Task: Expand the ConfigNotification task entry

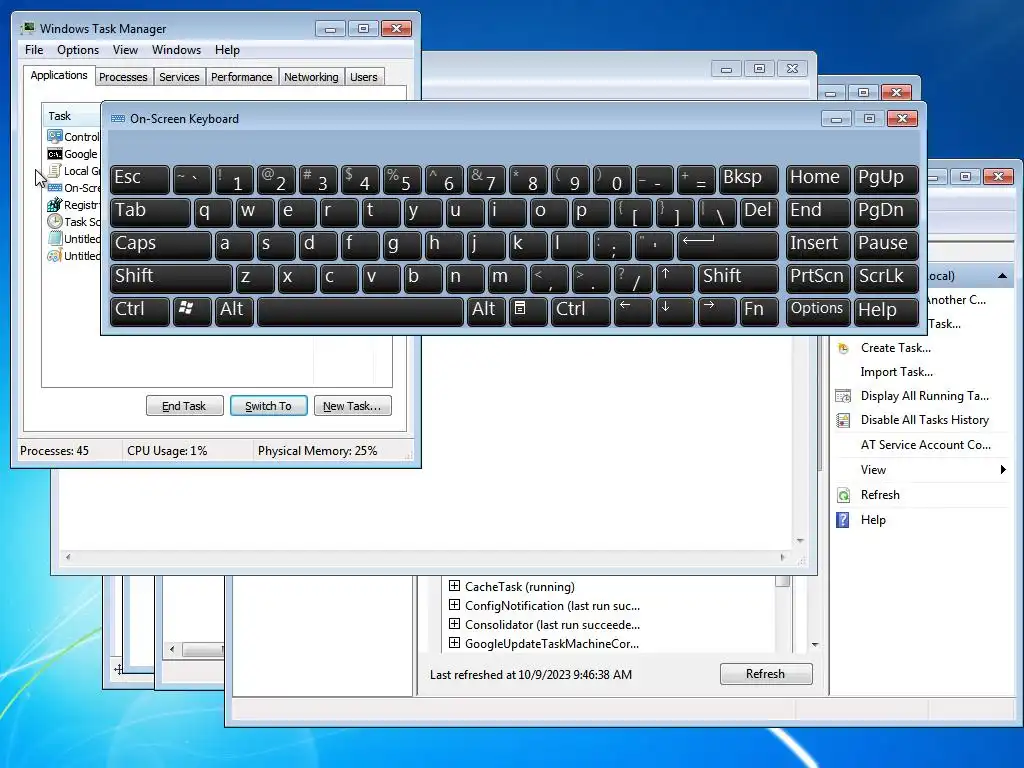Action: pyautogui.click(x=455, y=605)
